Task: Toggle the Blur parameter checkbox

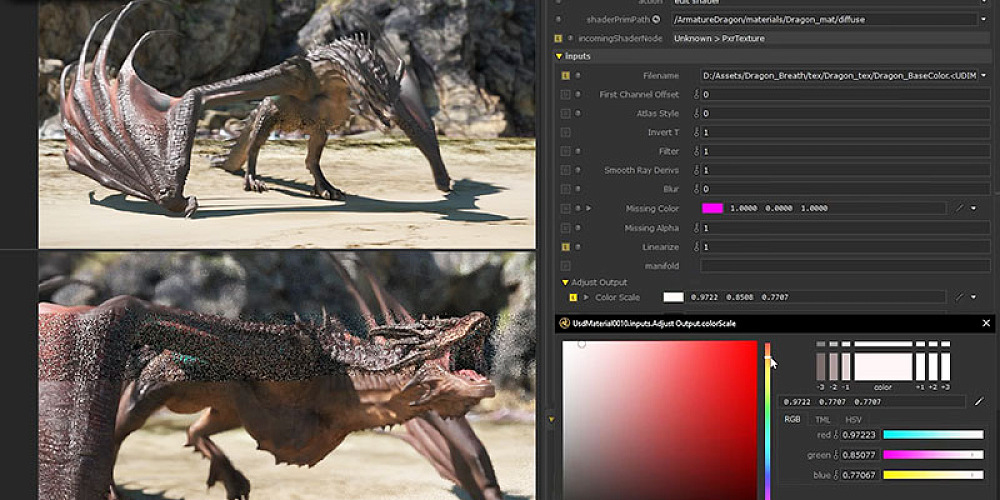Action: [x=566, y=189]
